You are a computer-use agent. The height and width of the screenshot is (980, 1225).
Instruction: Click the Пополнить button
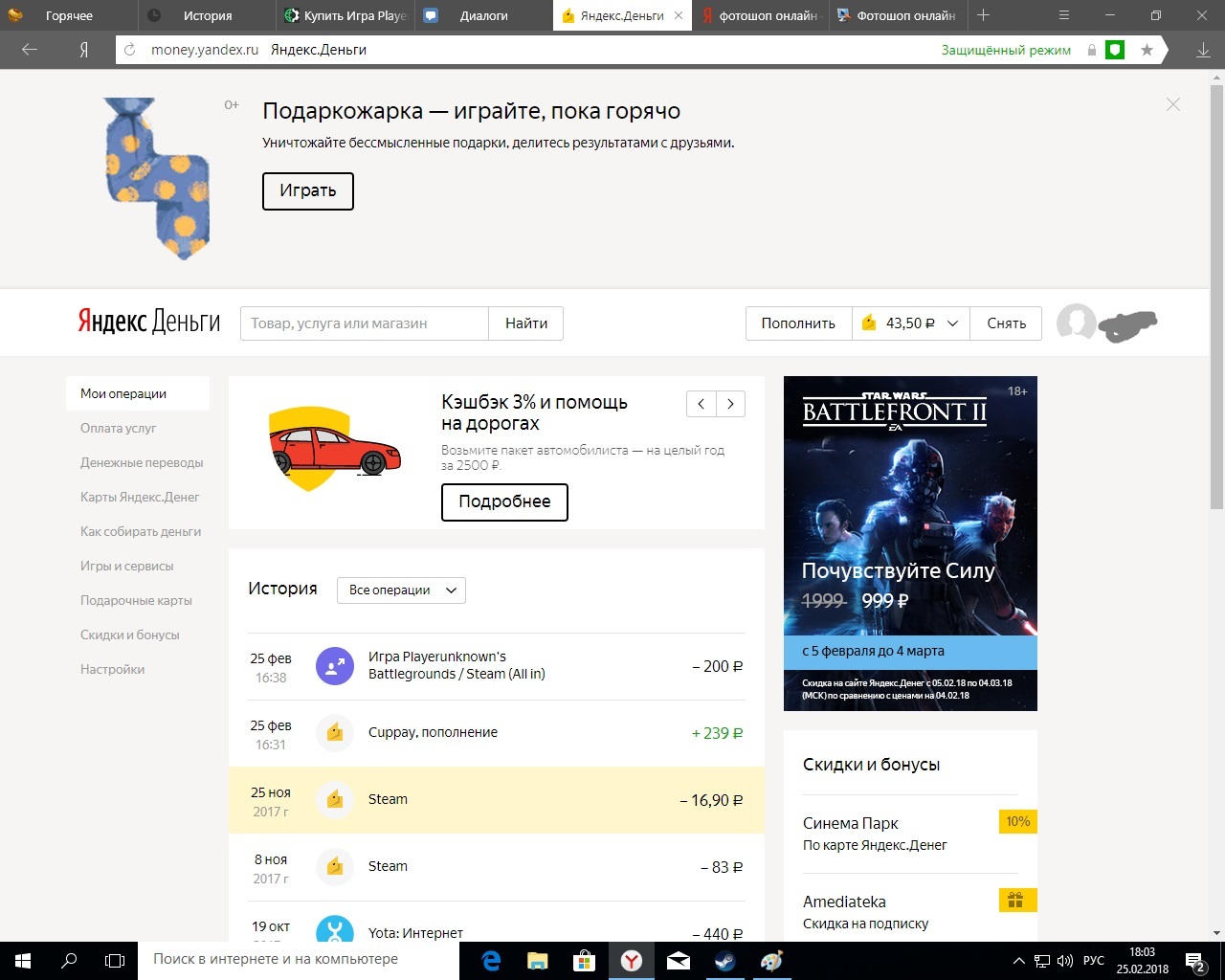[x=798, y=323]
